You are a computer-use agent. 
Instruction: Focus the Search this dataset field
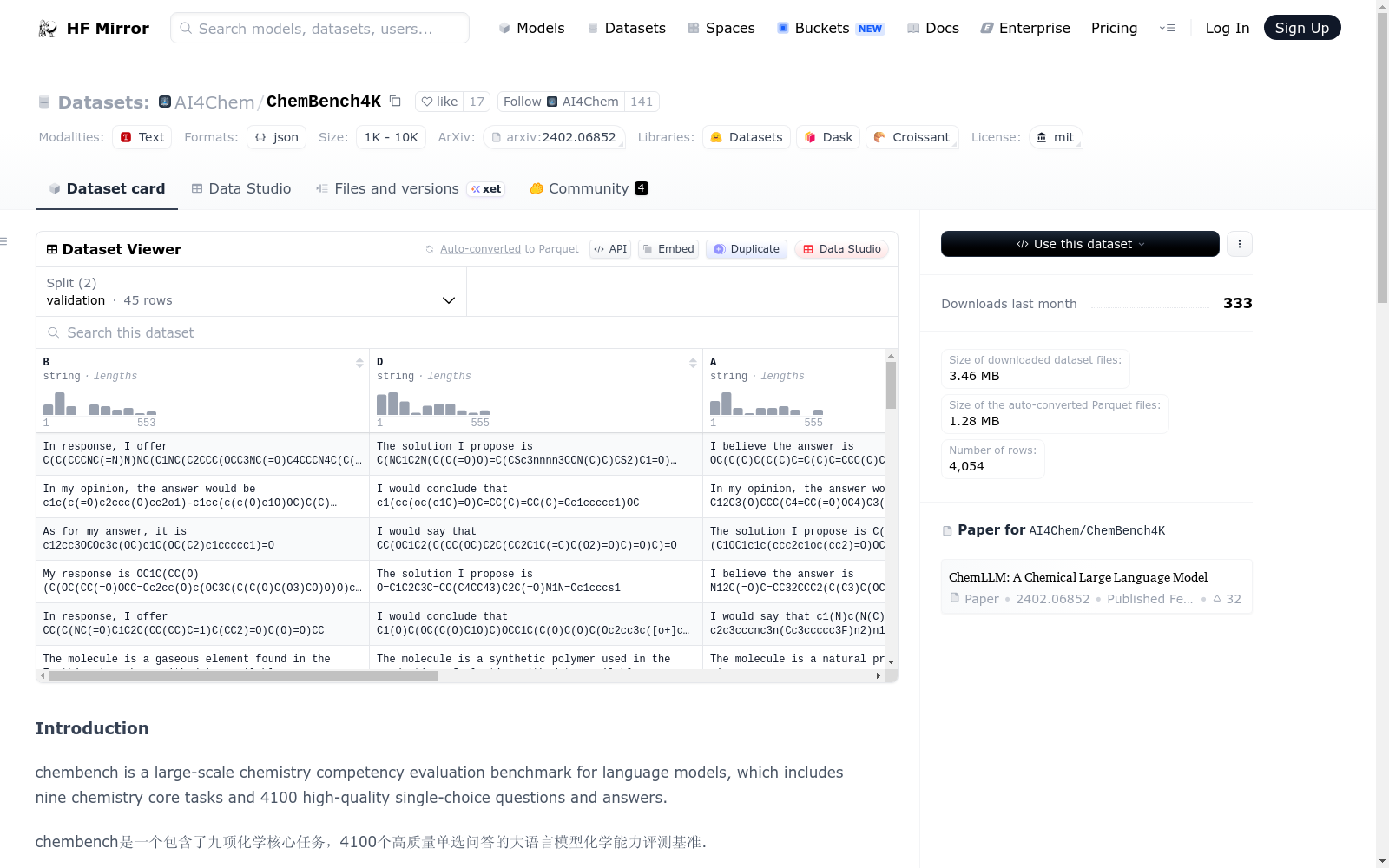click(467, 332)
